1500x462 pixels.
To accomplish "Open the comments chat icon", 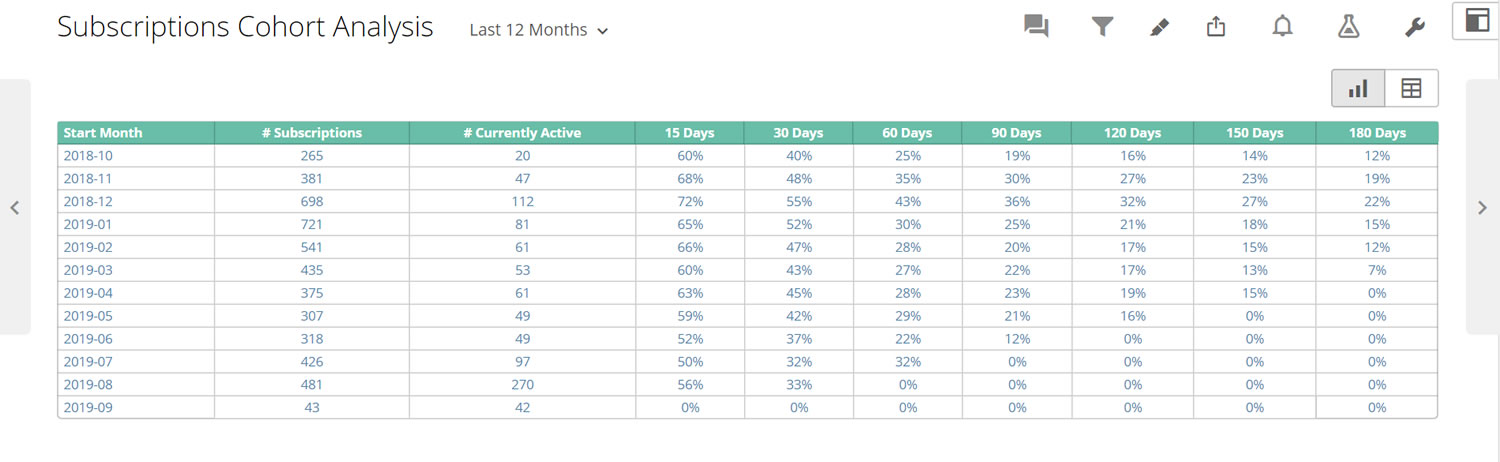I will coord(1036,27).
